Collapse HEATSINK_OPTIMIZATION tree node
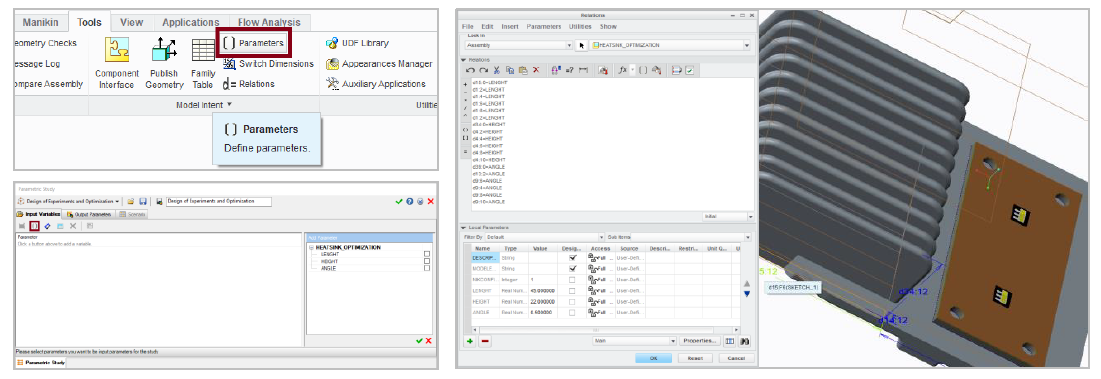Viewport: 1101px width, 379px height. [x=311, y=247]
